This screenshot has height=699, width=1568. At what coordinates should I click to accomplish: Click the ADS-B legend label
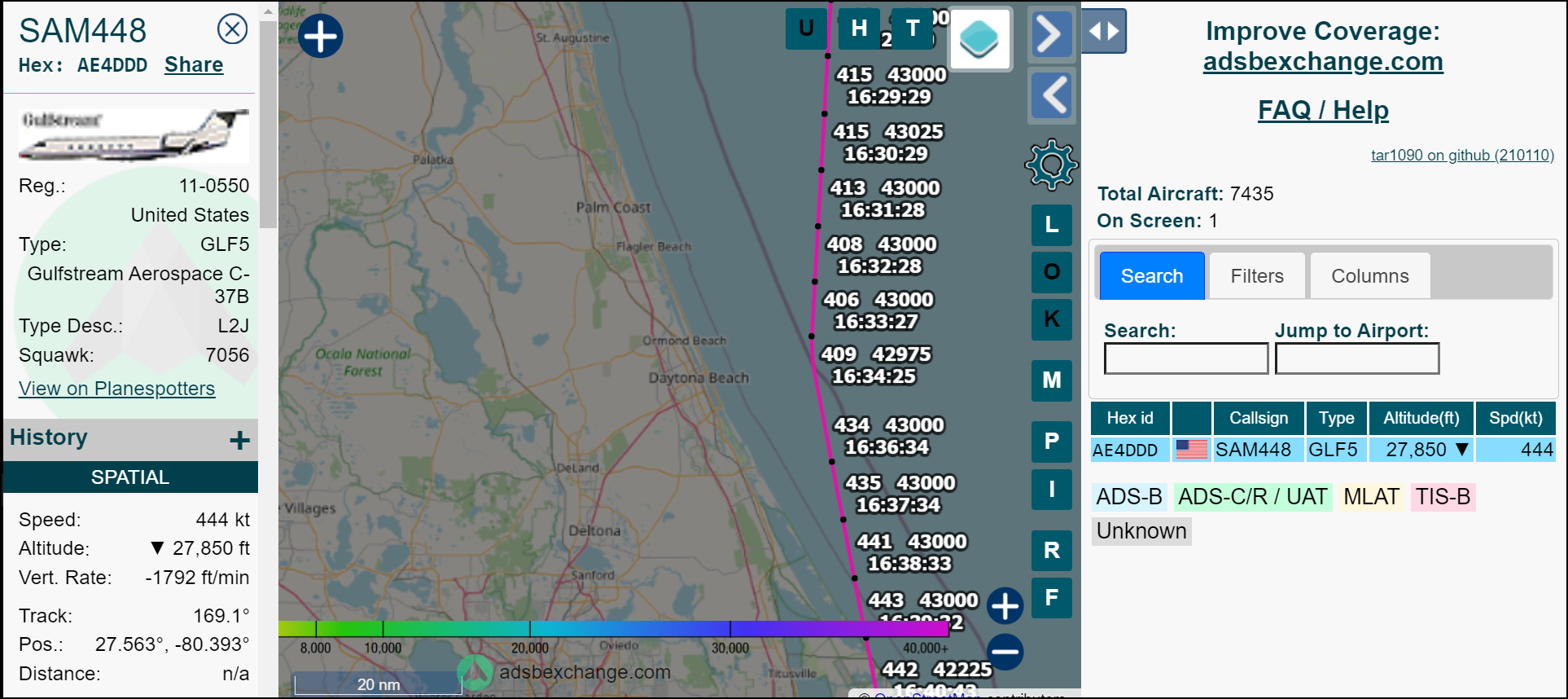coord(1129,497)
